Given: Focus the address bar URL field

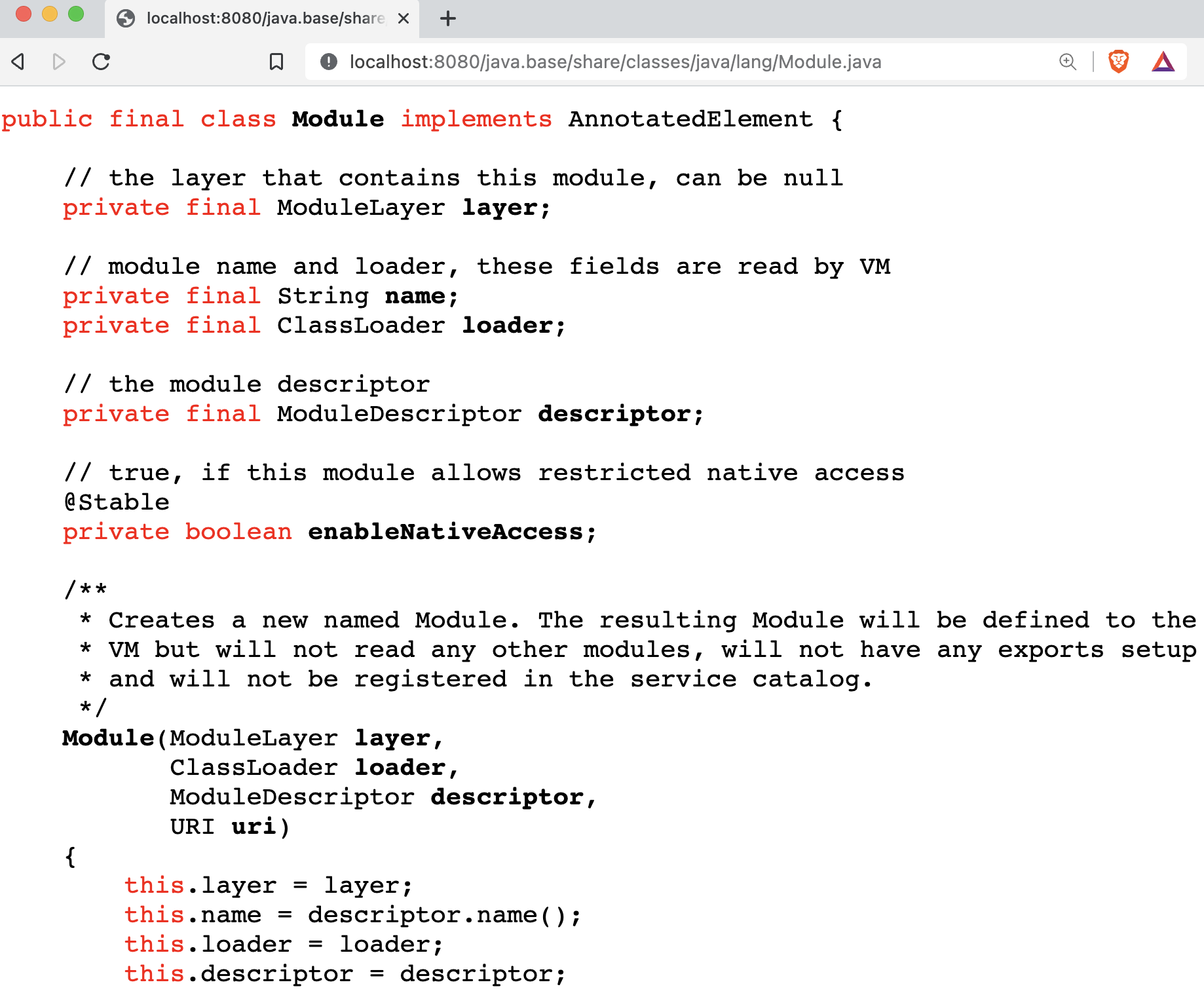Looking at the screenshot, I should pos(616,62).
